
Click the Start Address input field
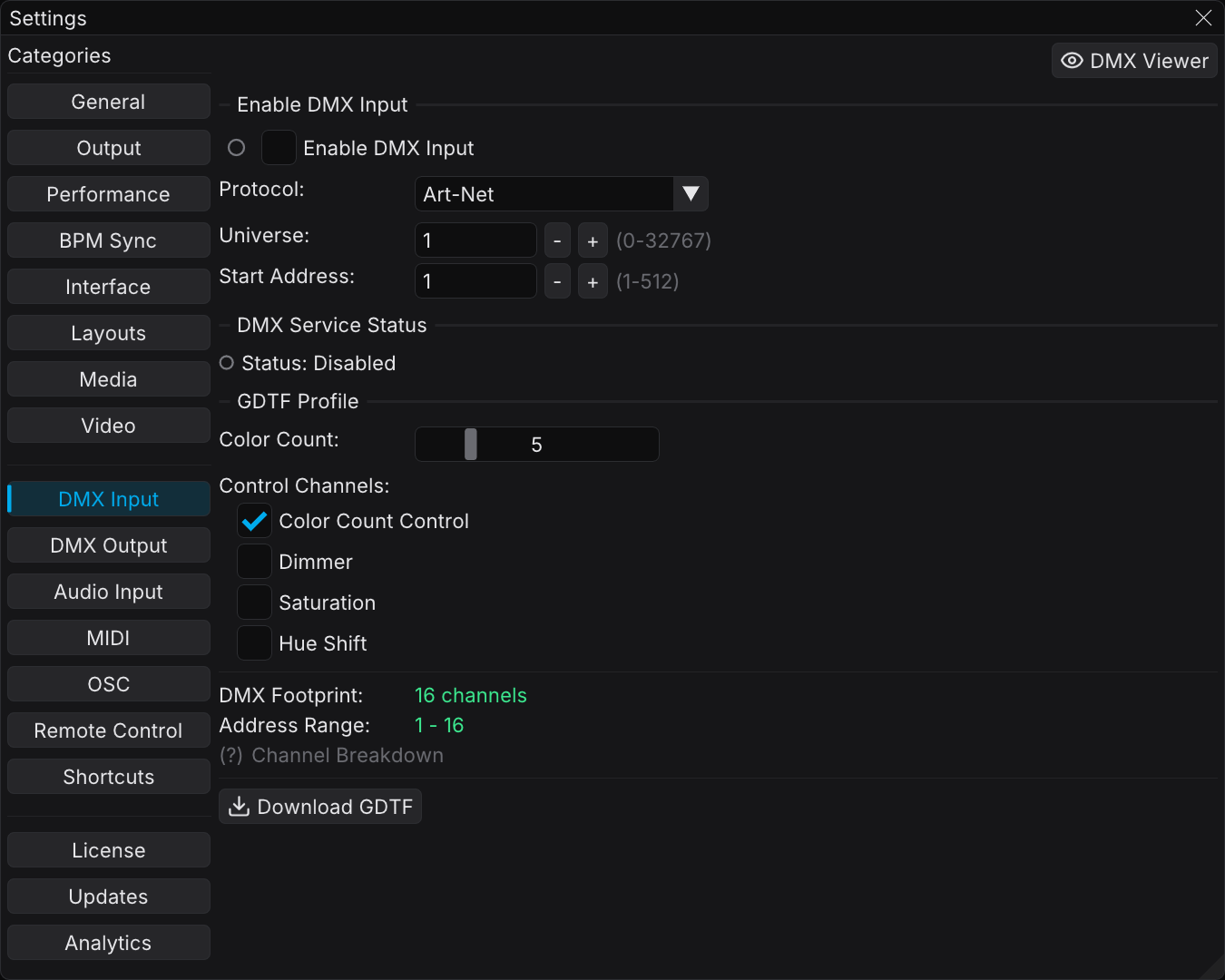point(475,281)
